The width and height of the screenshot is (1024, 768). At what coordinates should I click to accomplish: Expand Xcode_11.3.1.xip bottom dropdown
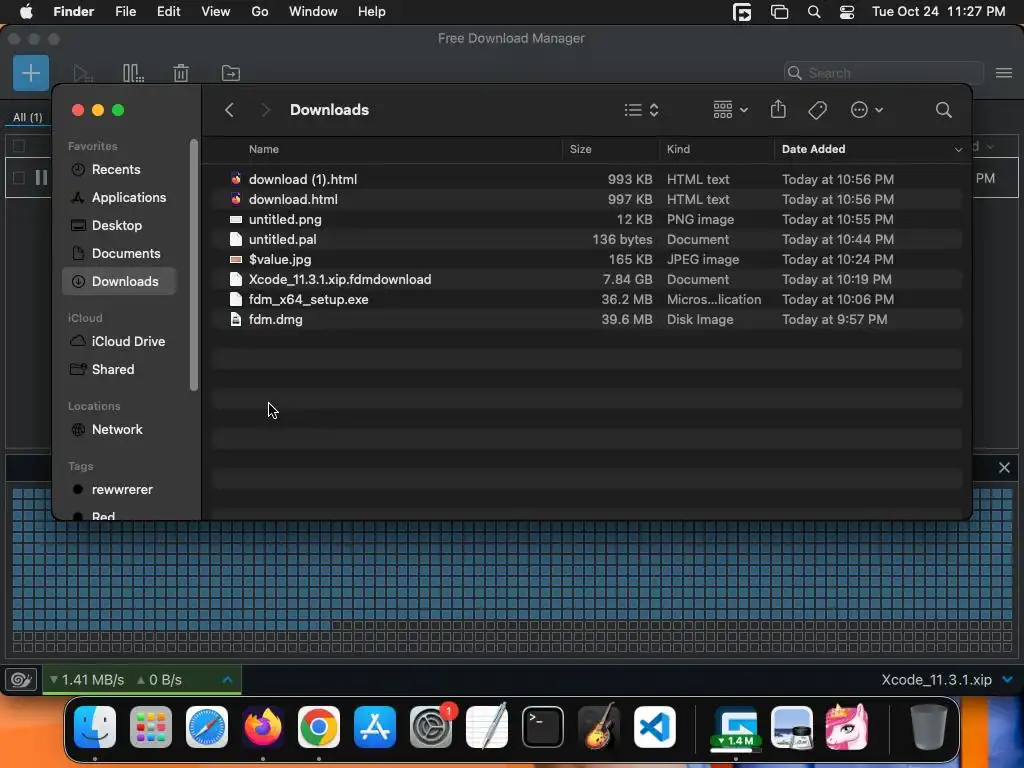(1008, 680)
